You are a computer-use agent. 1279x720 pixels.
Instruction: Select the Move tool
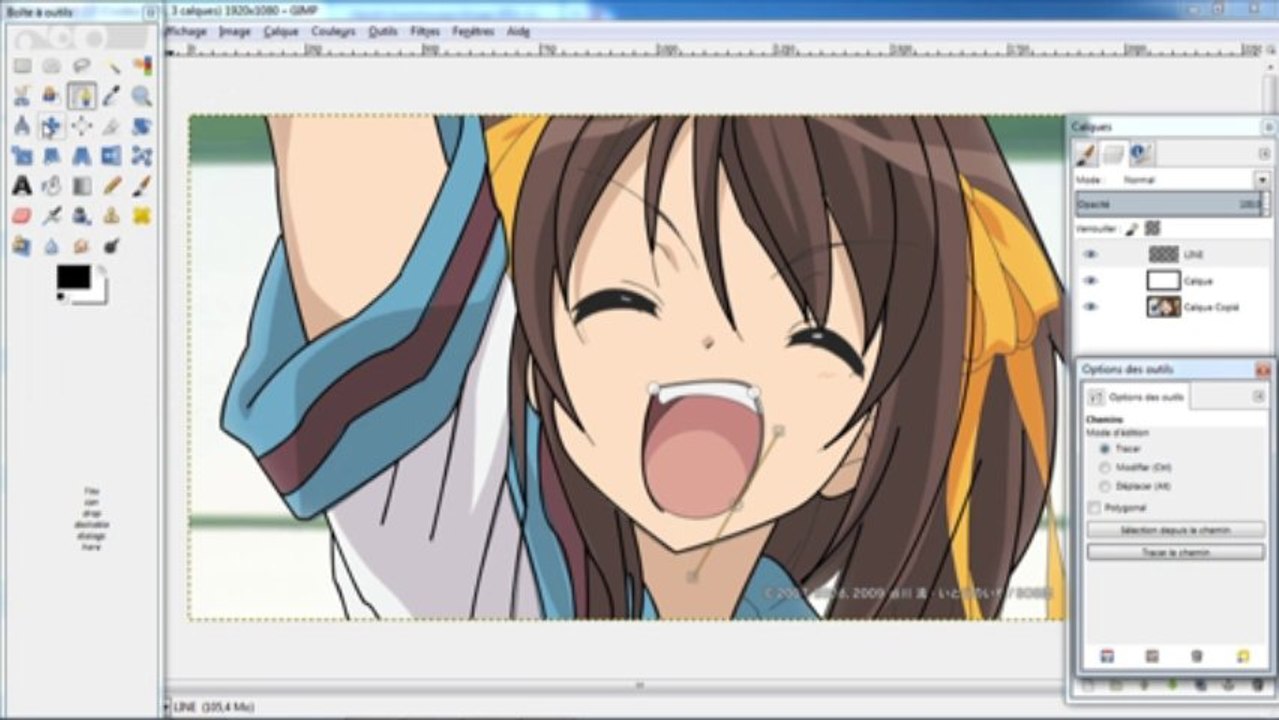pyautogui.click(x=52, y=126)
